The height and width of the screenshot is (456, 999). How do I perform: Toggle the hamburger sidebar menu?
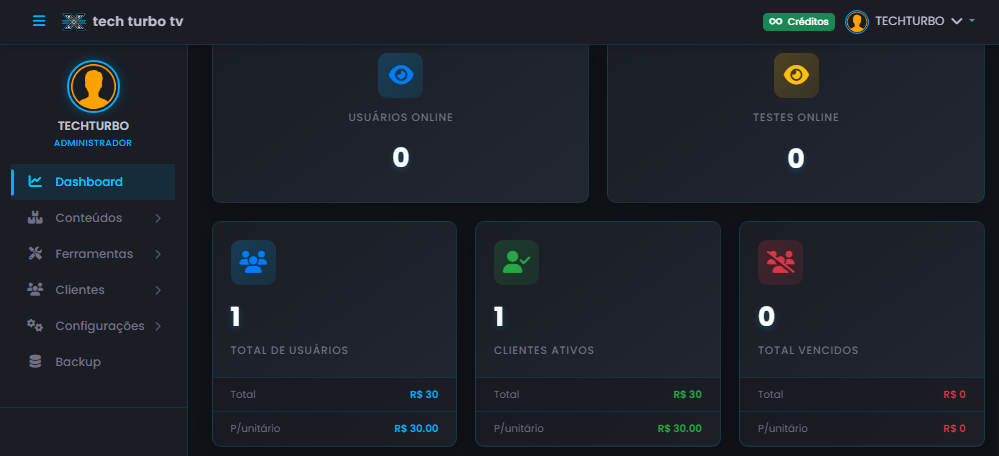pyautogui.click(x=40, y=21)
